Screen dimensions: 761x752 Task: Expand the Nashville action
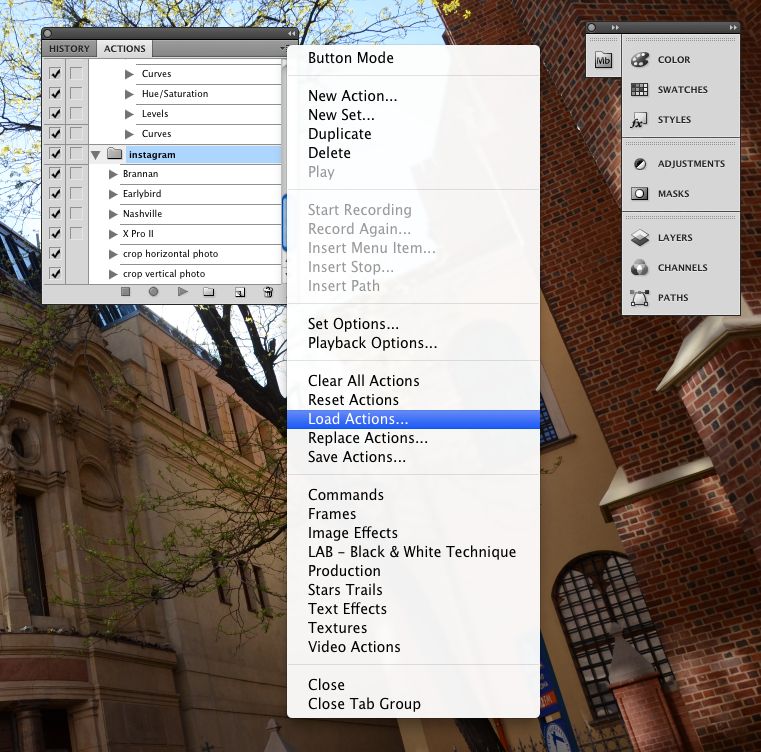tap(113, 214)
